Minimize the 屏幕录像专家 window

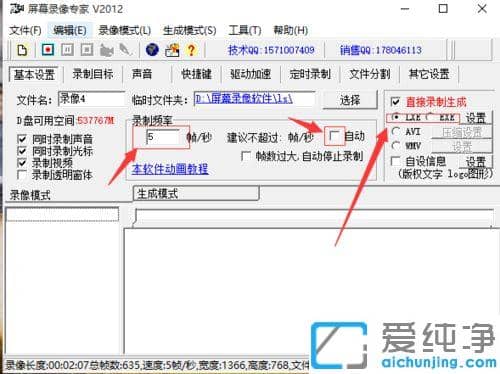coord(405,9)
